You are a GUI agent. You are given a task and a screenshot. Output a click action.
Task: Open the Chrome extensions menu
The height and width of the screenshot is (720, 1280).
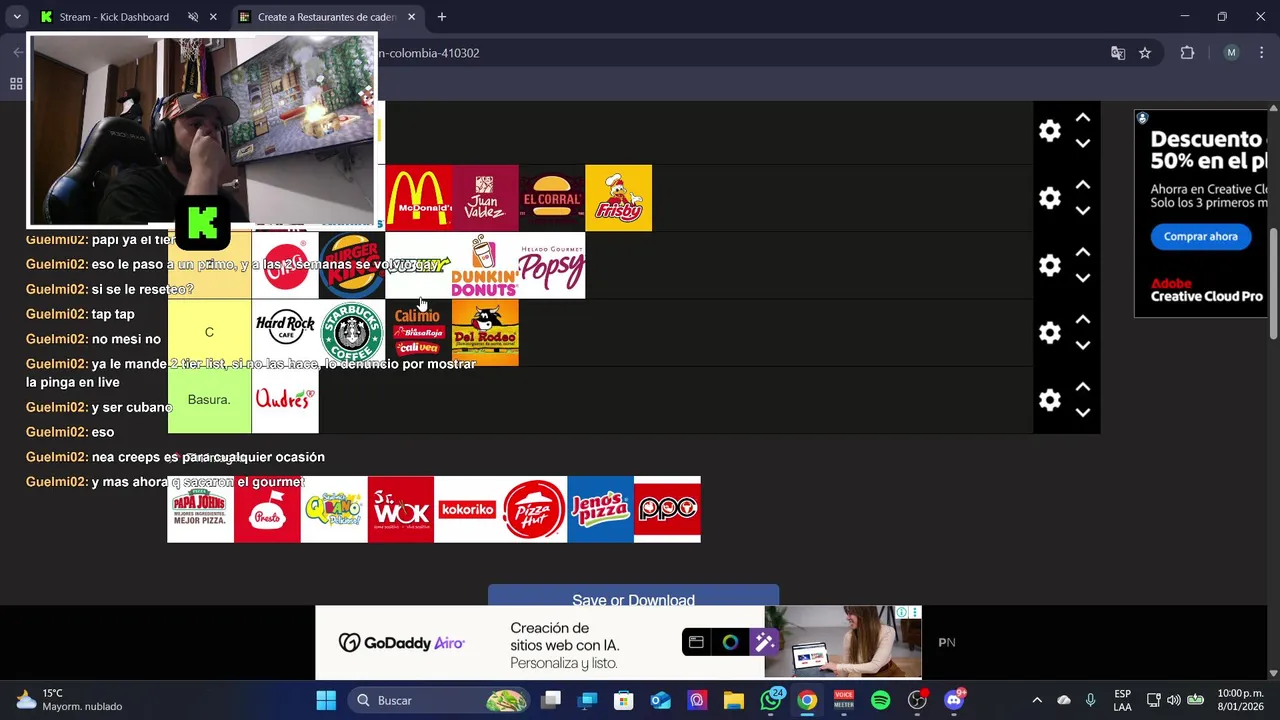pyautogui.click(x=1188, y=53)
